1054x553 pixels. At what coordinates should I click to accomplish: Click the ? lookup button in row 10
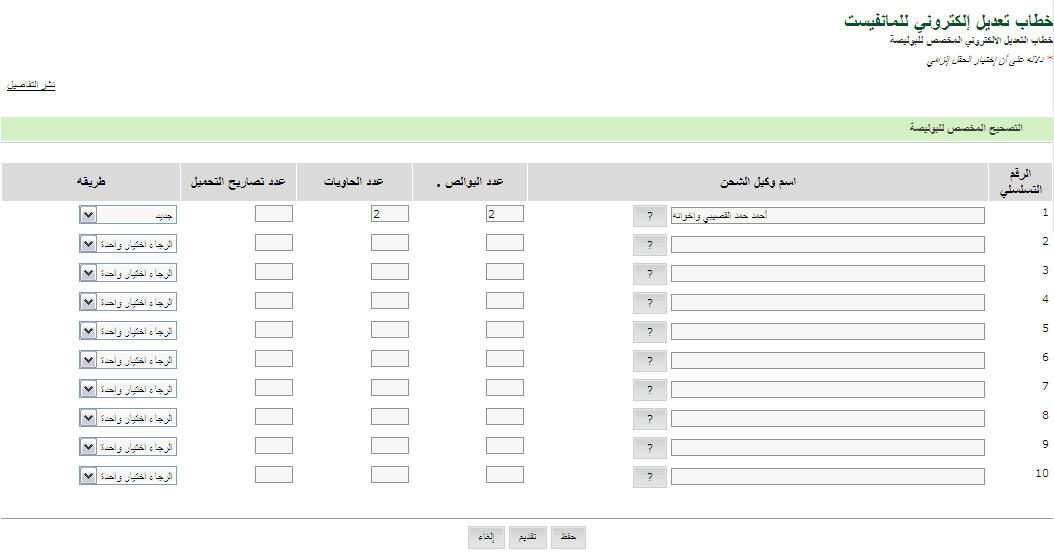650,477
